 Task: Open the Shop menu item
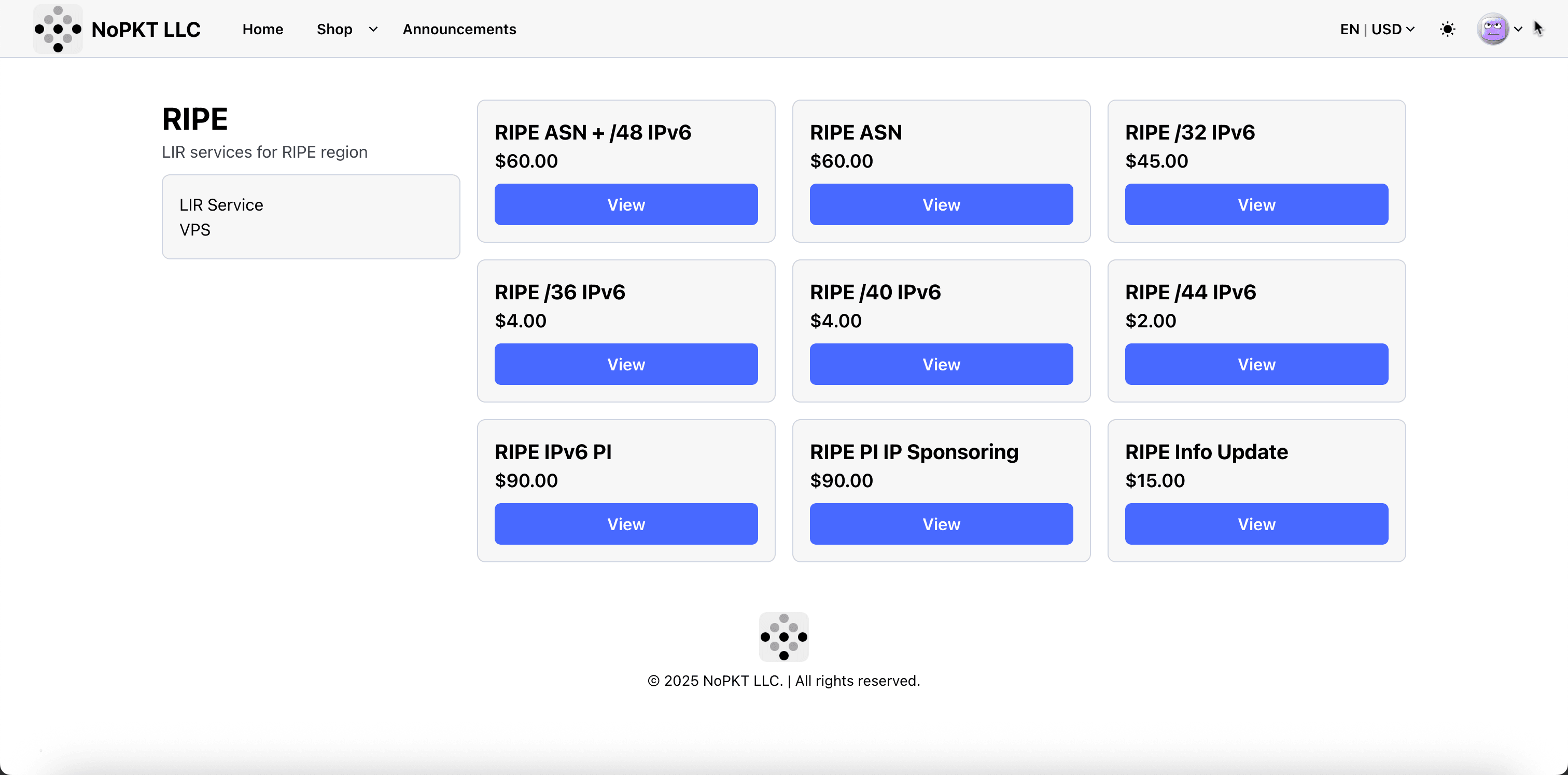tap(334, 29)
